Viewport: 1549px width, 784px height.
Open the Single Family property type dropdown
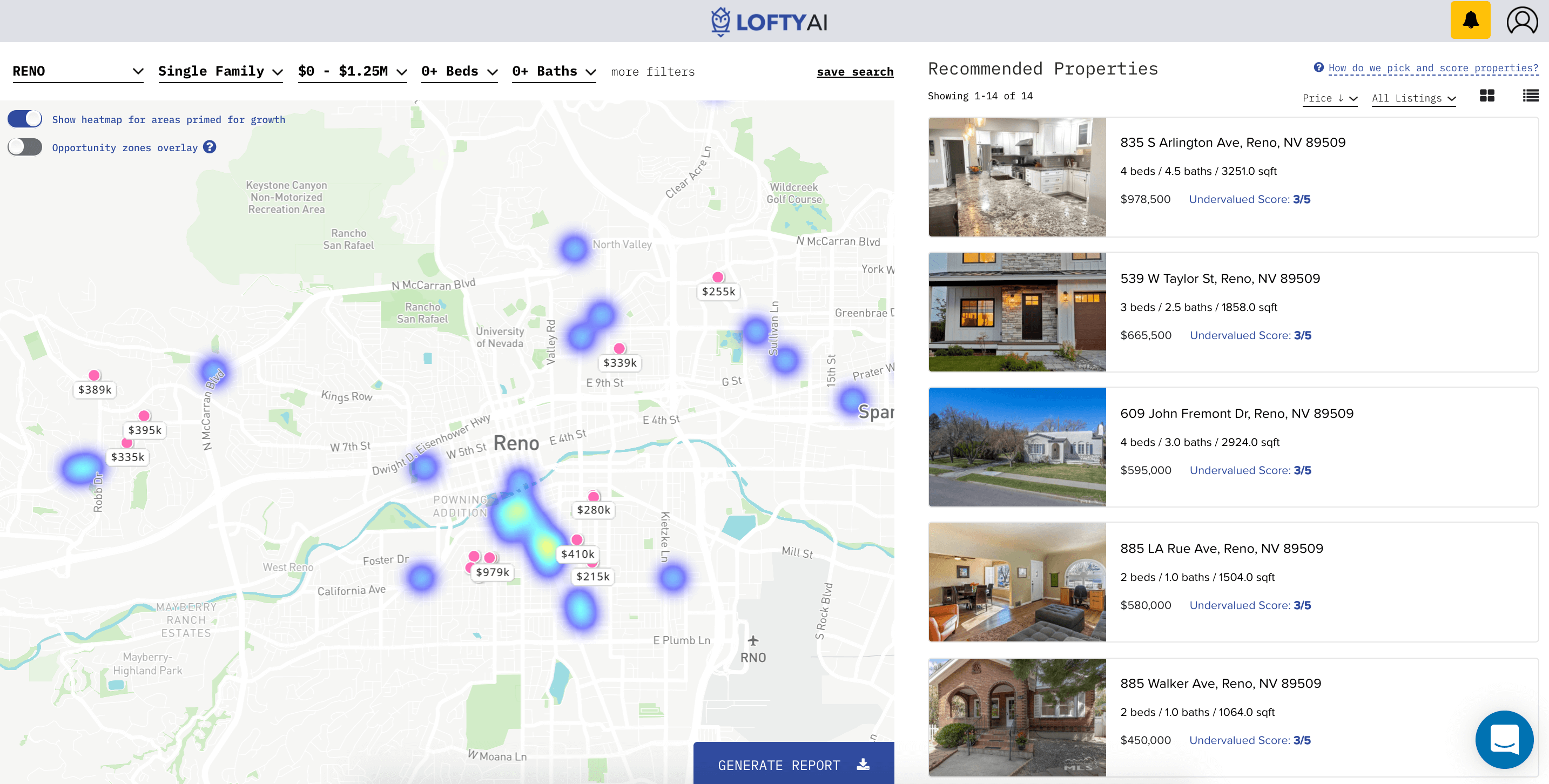coord(220,72)
